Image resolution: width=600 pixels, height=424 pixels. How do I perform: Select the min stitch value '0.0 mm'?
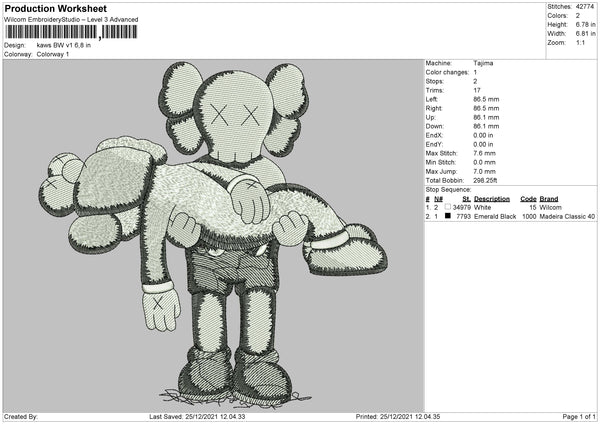point(484,163)
